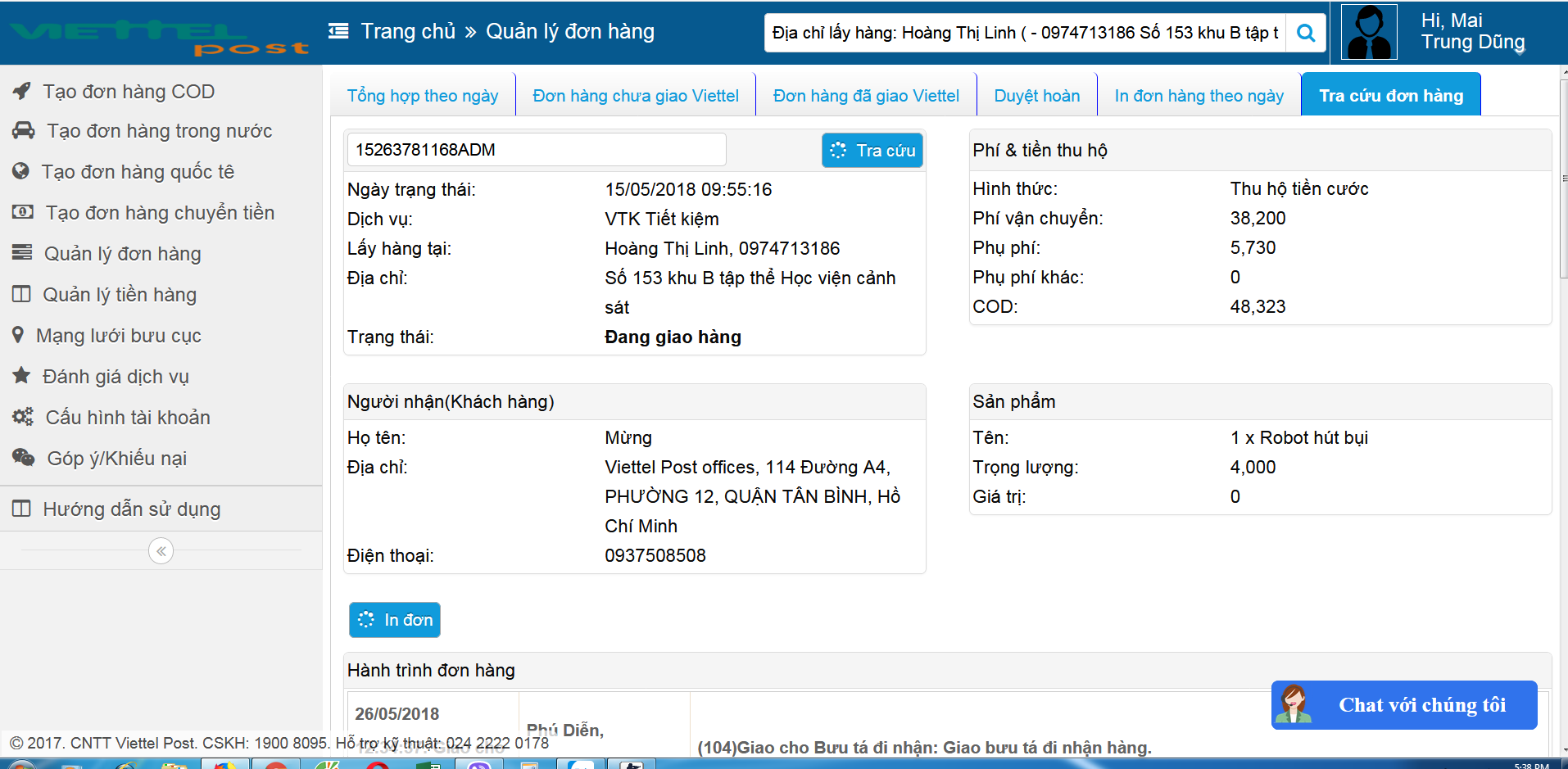Viewport: 1568px width, 769px height.
Task: Click the chat bubbles icon for feedback
Action: [24, 459]
